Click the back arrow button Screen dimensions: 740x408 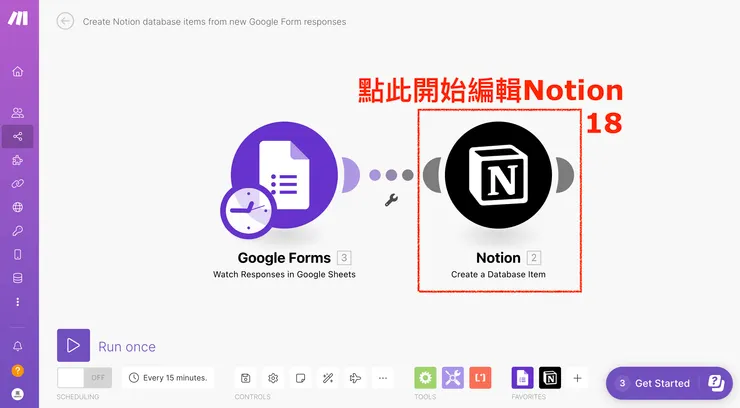65,21
